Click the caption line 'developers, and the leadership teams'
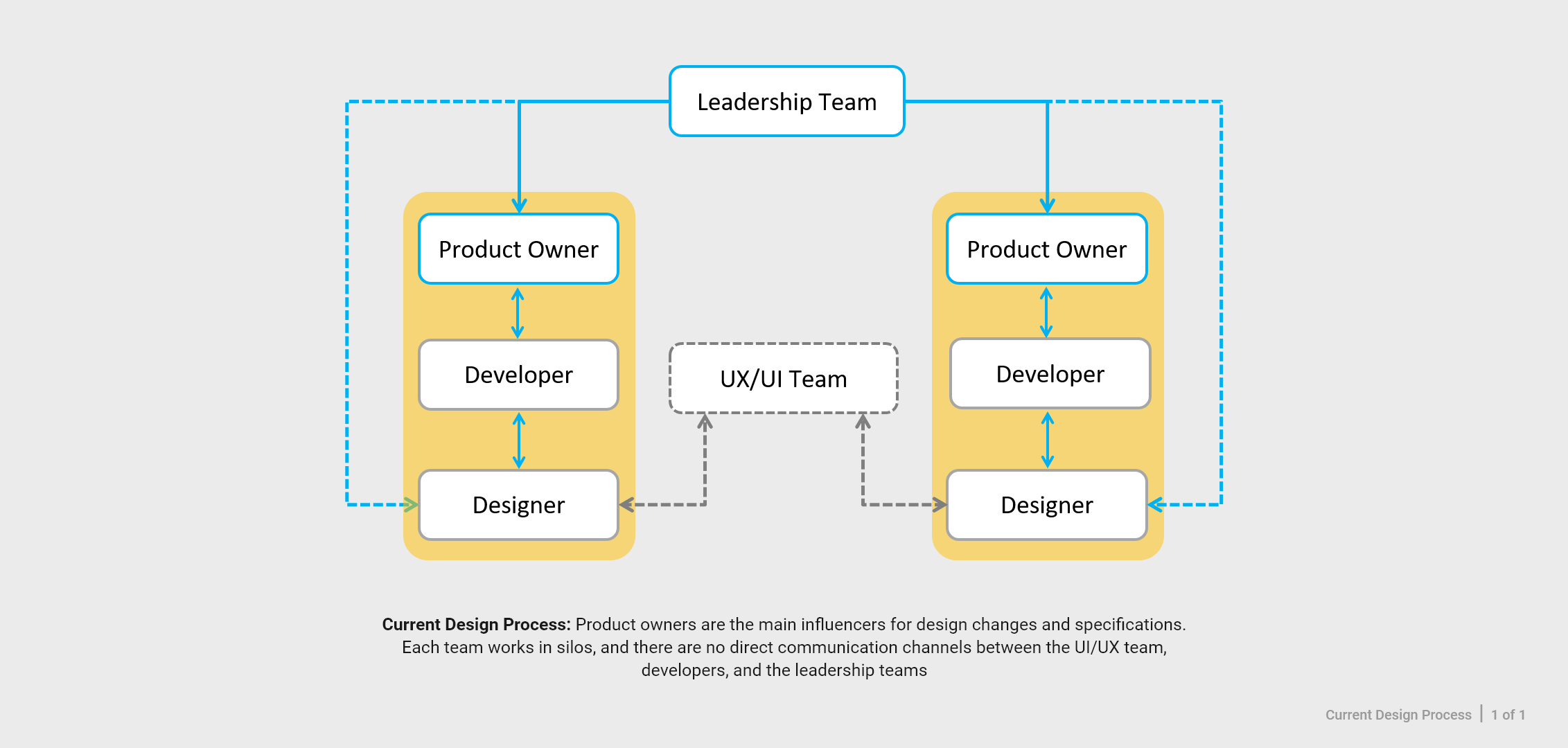The width and height of the screenshot is (1568, 748). pos(784,670)
